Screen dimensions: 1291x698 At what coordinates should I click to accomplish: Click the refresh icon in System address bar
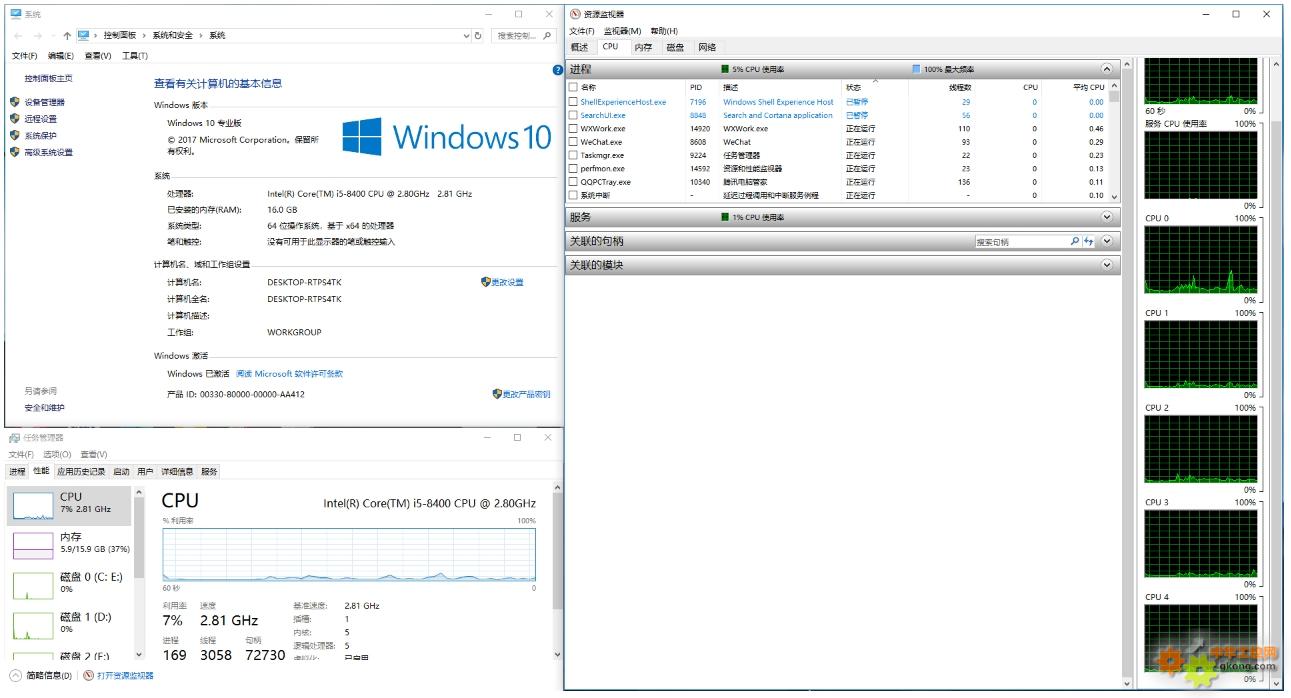pyautogui.click(x=478, y=35)
